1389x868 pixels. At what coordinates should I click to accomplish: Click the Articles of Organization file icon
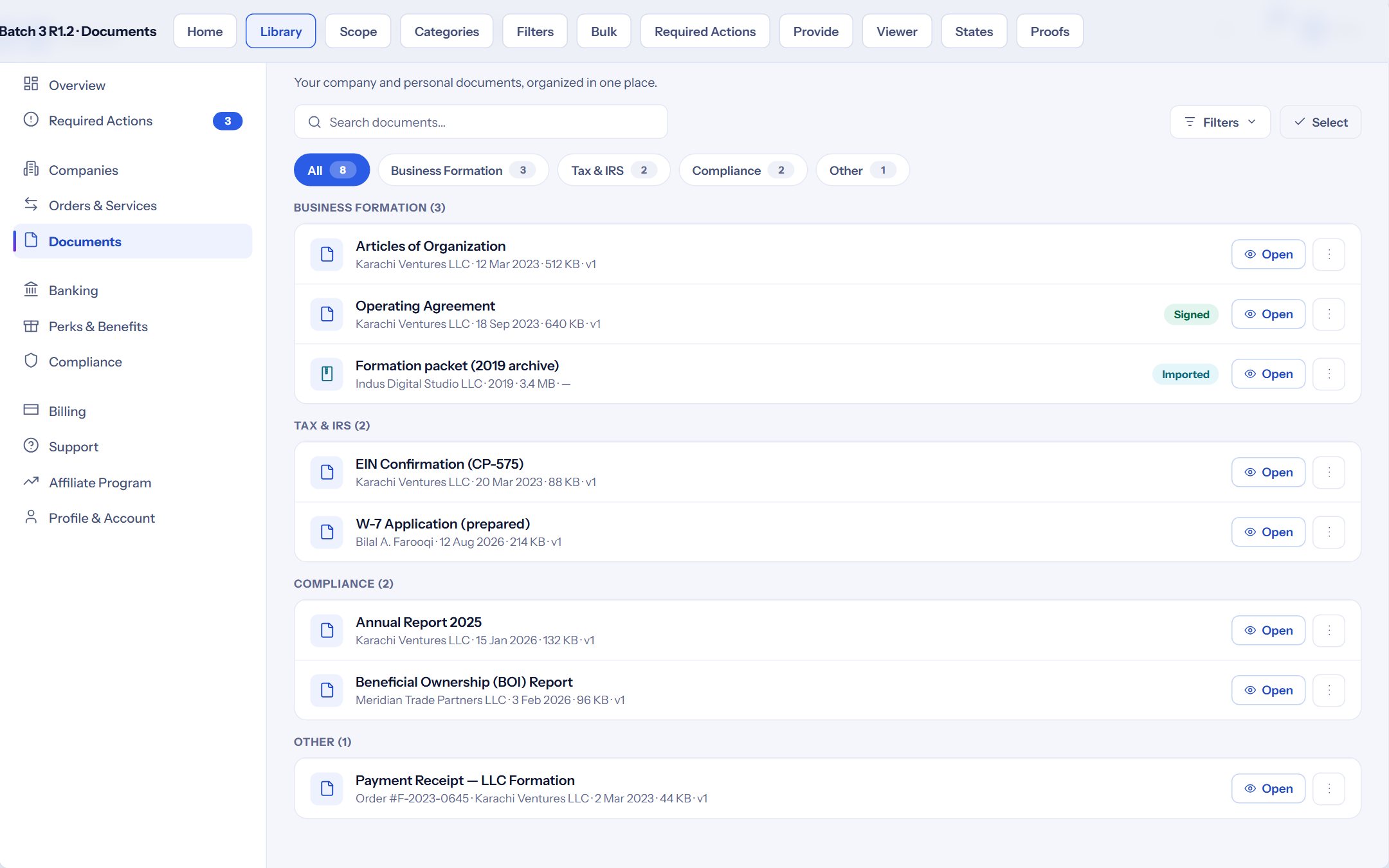[x=327, y=255]
